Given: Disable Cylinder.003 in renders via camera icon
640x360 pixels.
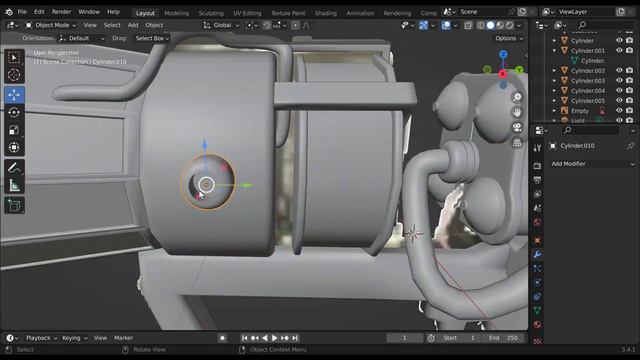Looking at the screenshot, I should 629,80.
